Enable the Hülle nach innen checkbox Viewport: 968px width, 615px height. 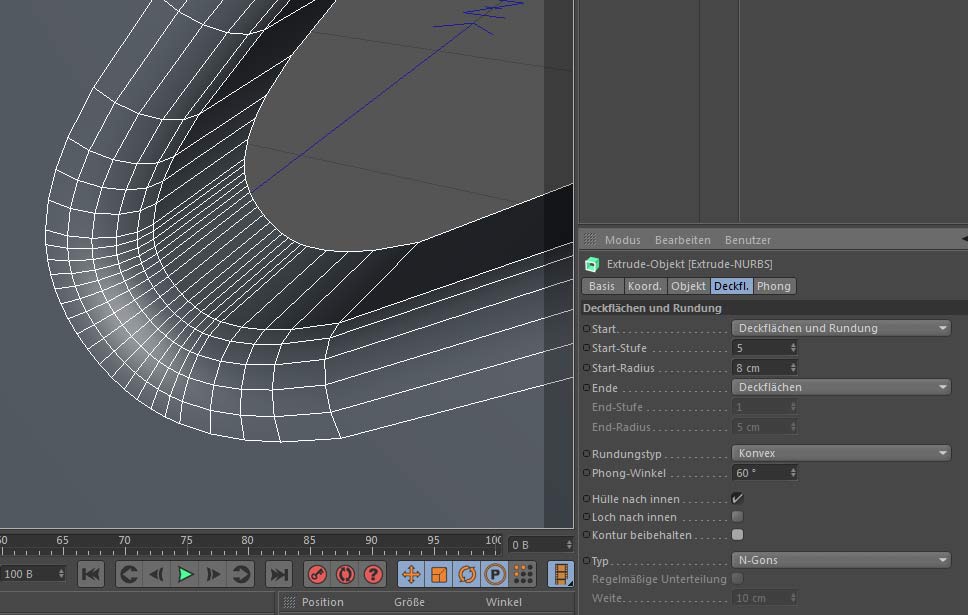pos(737,498)
